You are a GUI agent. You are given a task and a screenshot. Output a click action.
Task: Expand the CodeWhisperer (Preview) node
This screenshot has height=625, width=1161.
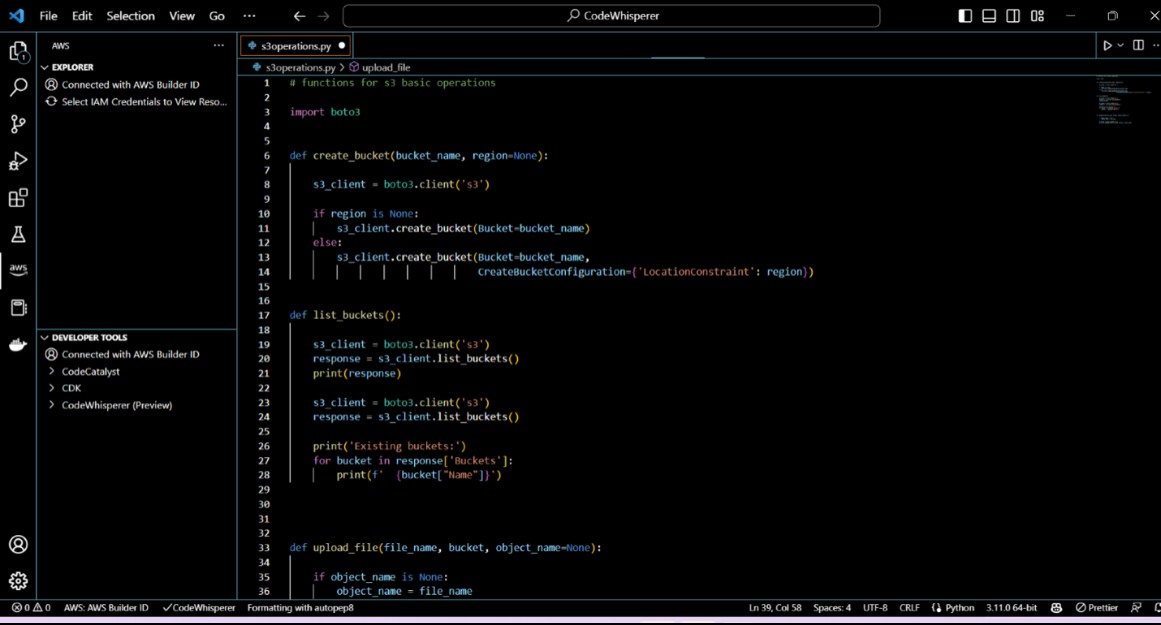[x=116, y=405]
